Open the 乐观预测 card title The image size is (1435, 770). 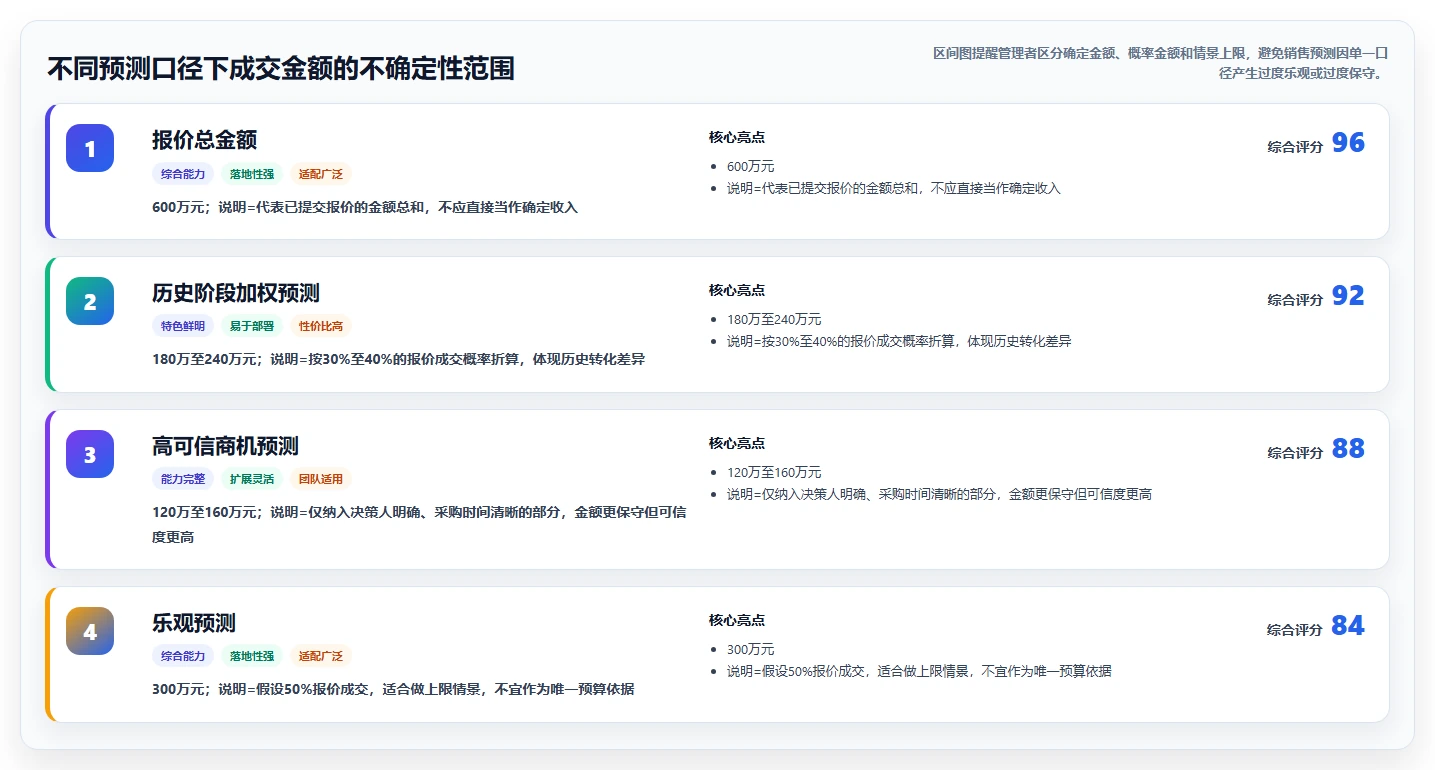point(194,623)
